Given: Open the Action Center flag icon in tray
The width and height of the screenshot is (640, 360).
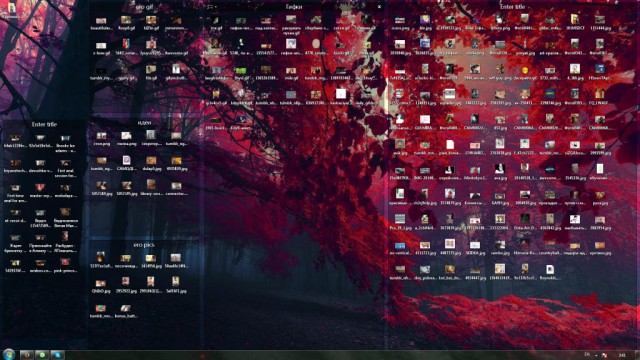Looking at the screenshot, I should (604, 356).
